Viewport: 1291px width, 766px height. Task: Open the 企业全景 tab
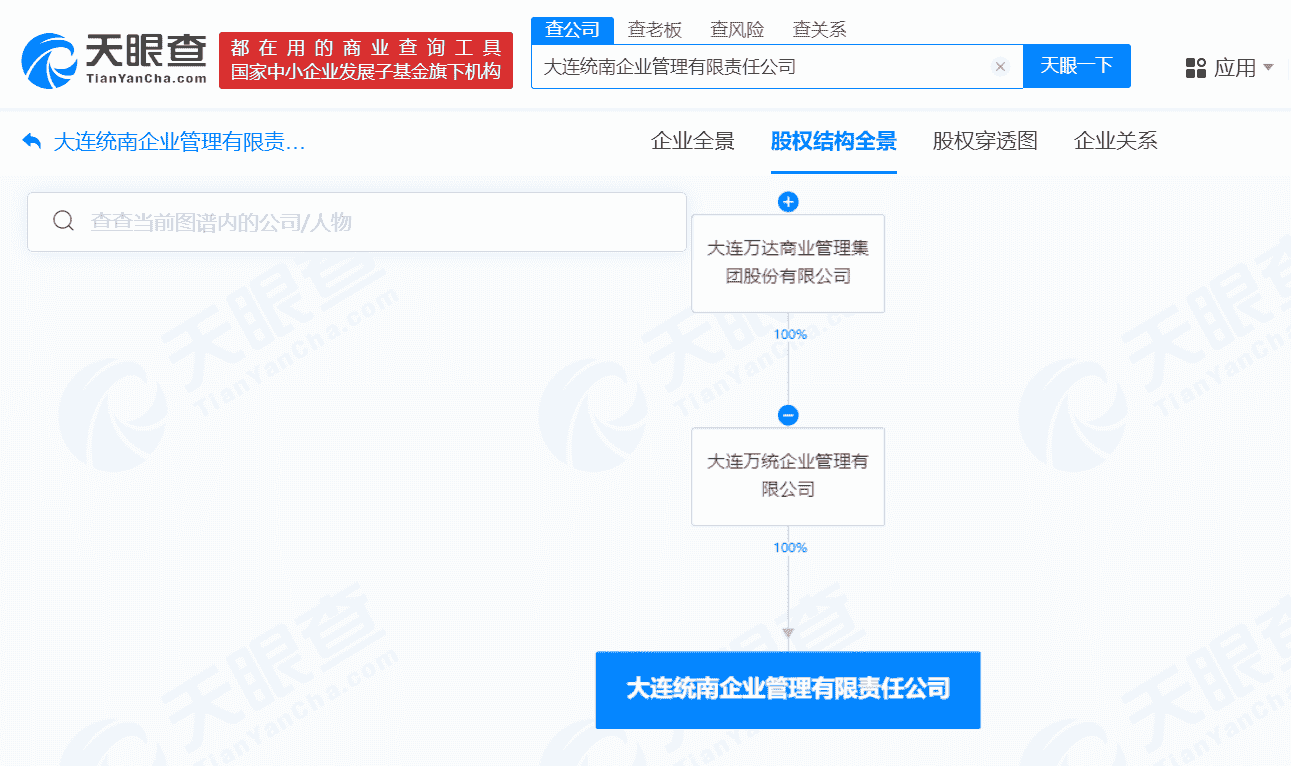pyautogui.click(x=693, y=141)
